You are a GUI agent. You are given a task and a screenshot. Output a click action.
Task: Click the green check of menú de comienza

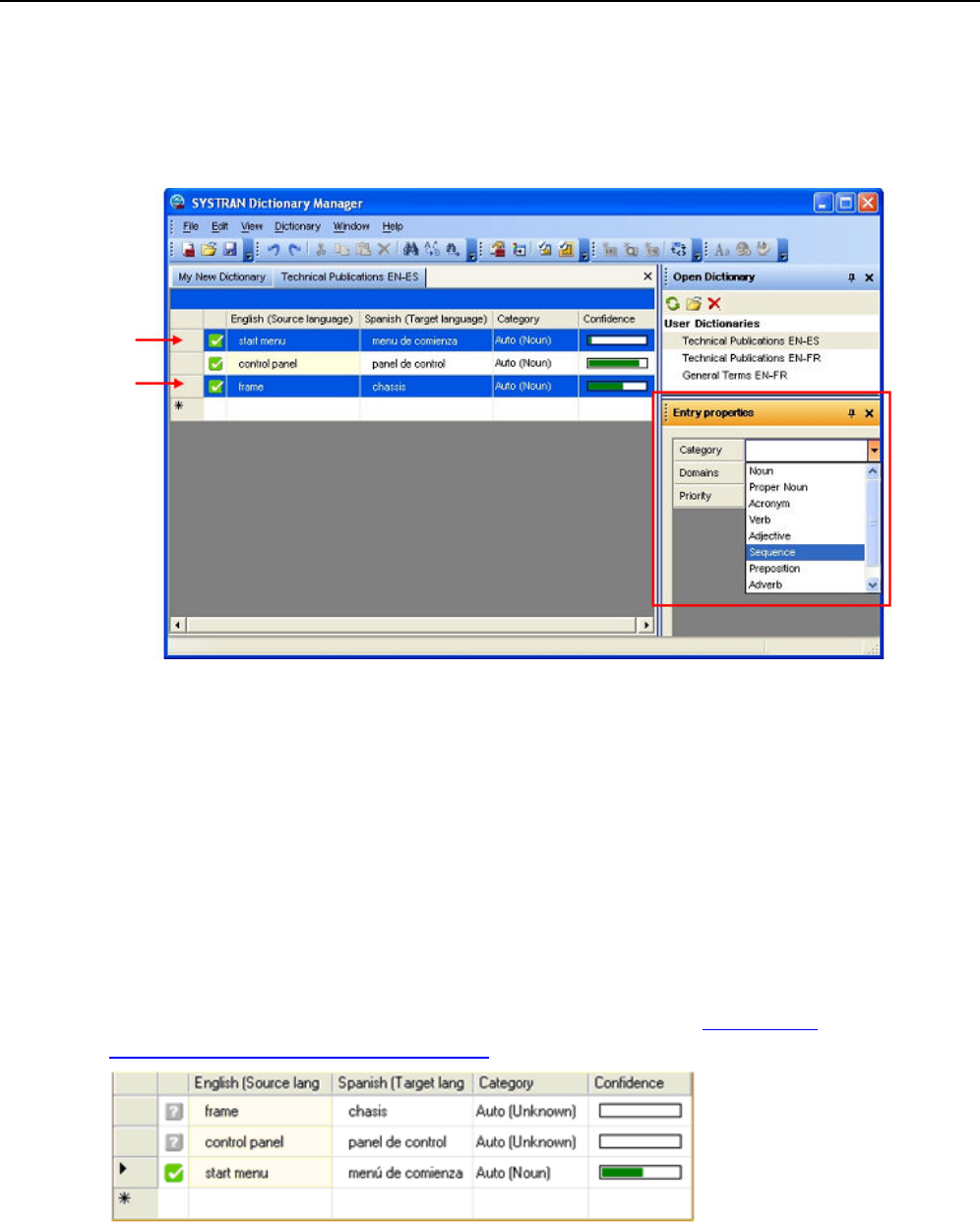click(174, 1173)
